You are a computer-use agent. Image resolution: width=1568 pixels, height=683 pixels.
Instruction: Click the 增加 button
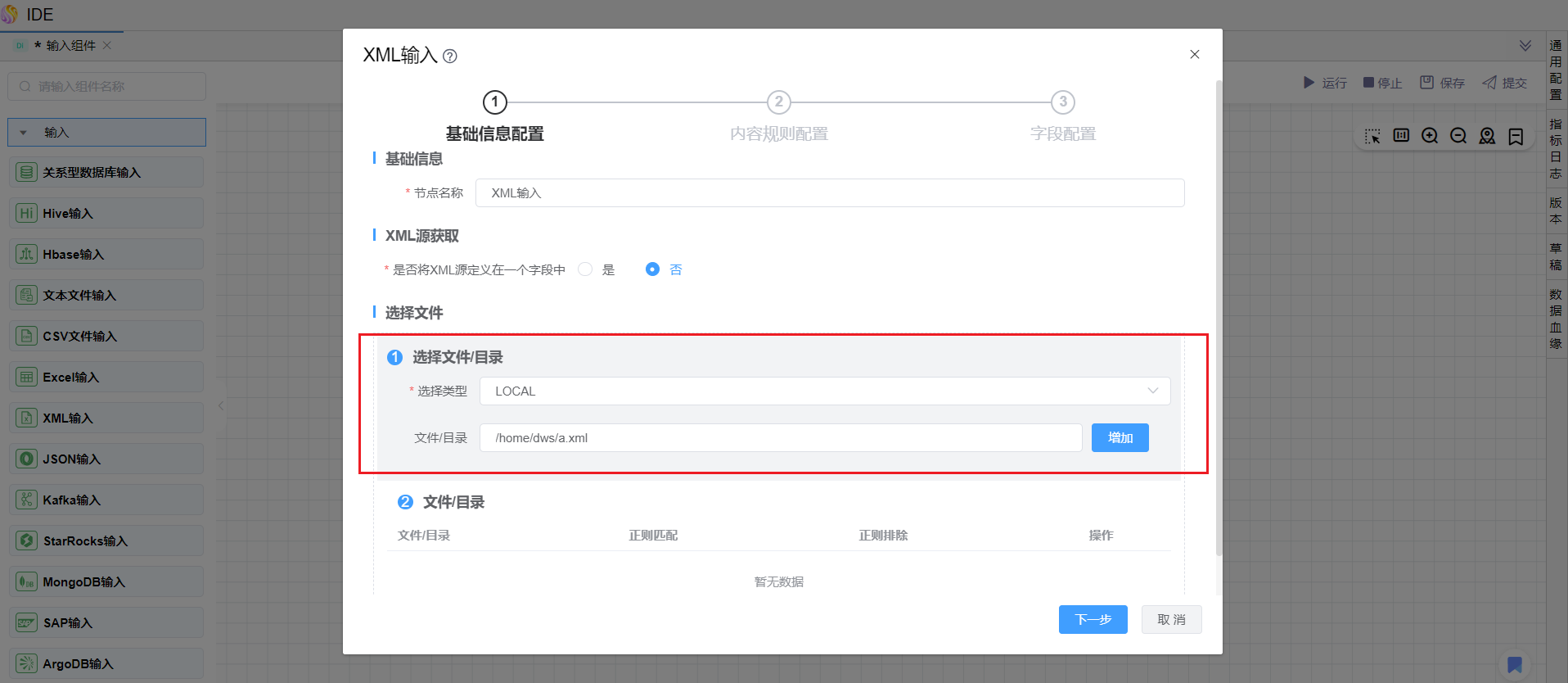1120,438
